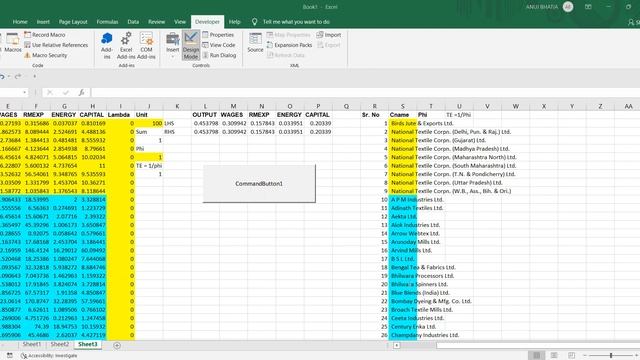Viewport: 640px width, 360px height.
Task: Open COM Add-ins dialog
Action: tap(146, 45)
